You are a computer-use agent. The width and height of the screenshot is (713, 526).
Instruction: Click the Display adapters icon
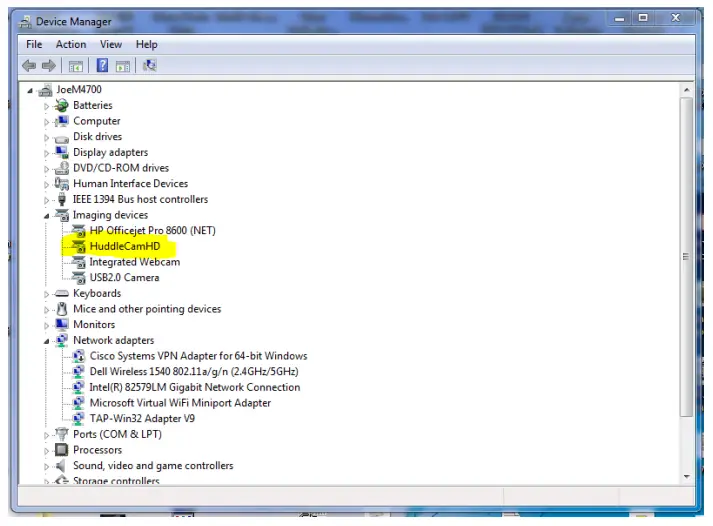tap(61, 152)
